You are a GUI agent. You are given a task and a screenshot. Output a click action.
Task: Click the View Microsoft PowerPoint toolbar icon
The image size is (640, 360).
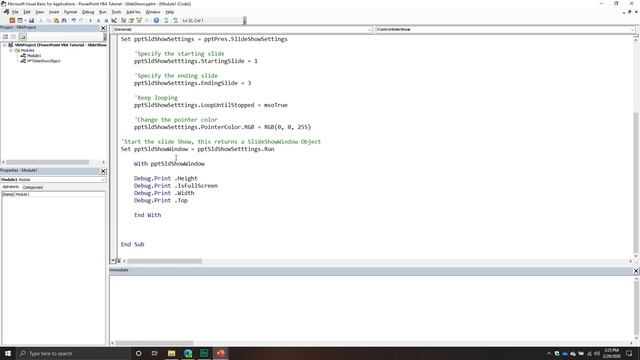tap(12, 20)
